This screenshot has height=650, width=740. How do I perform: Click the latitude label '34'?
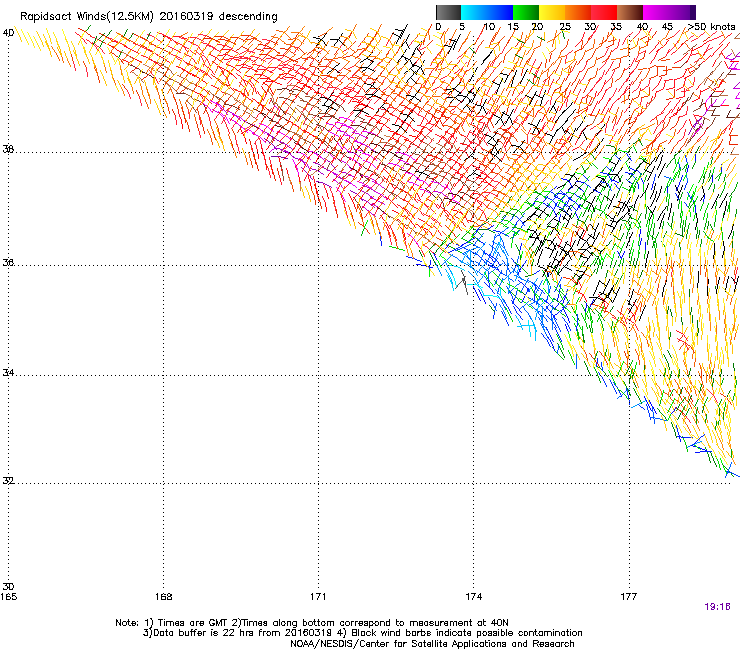8,373
